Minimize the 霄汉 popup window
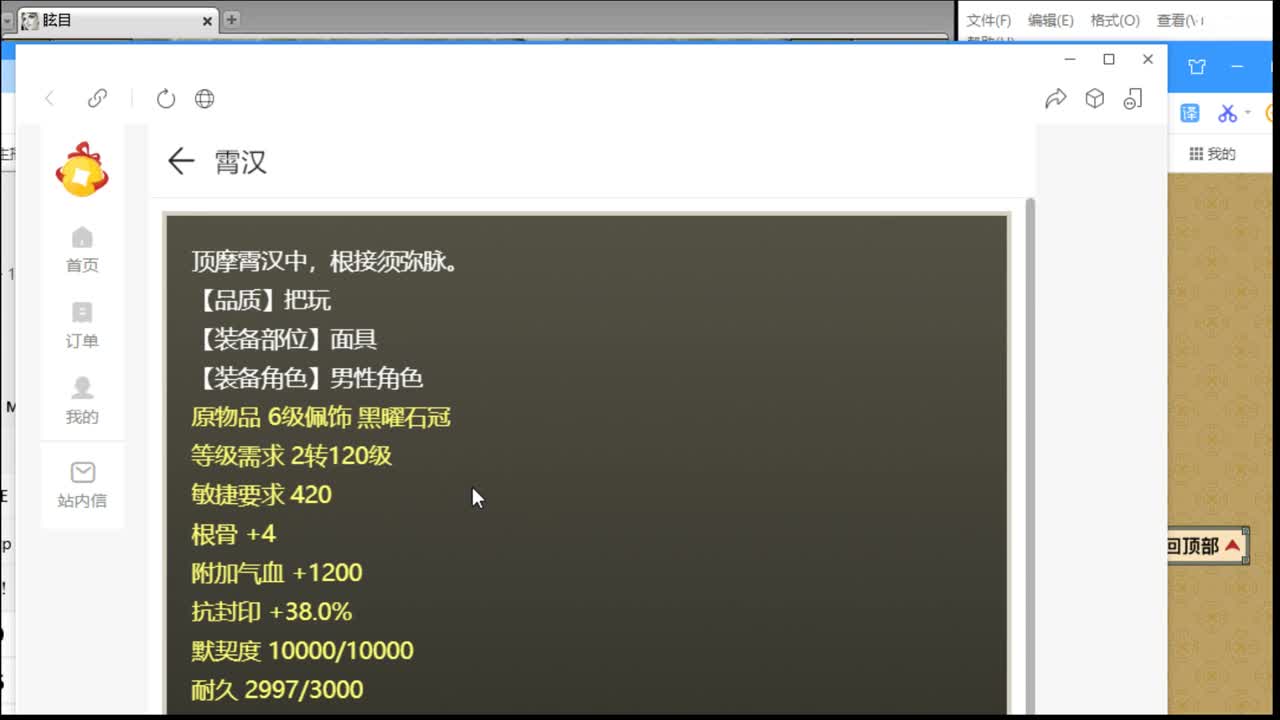The image size is (1280, 720). click(1070, 60)
